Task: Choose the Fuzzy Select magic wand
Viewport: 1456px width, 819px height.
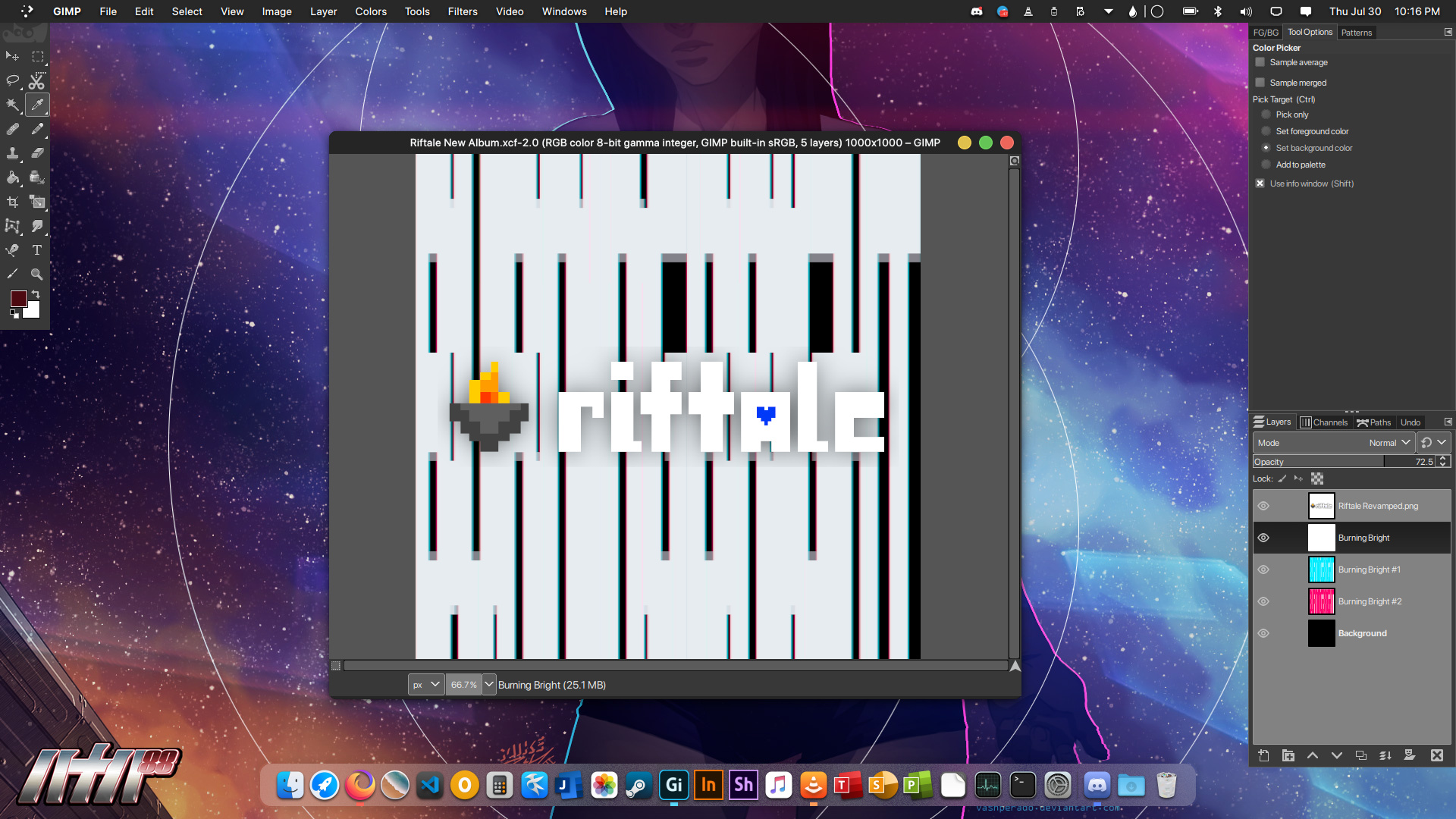Action: (13, 105)
